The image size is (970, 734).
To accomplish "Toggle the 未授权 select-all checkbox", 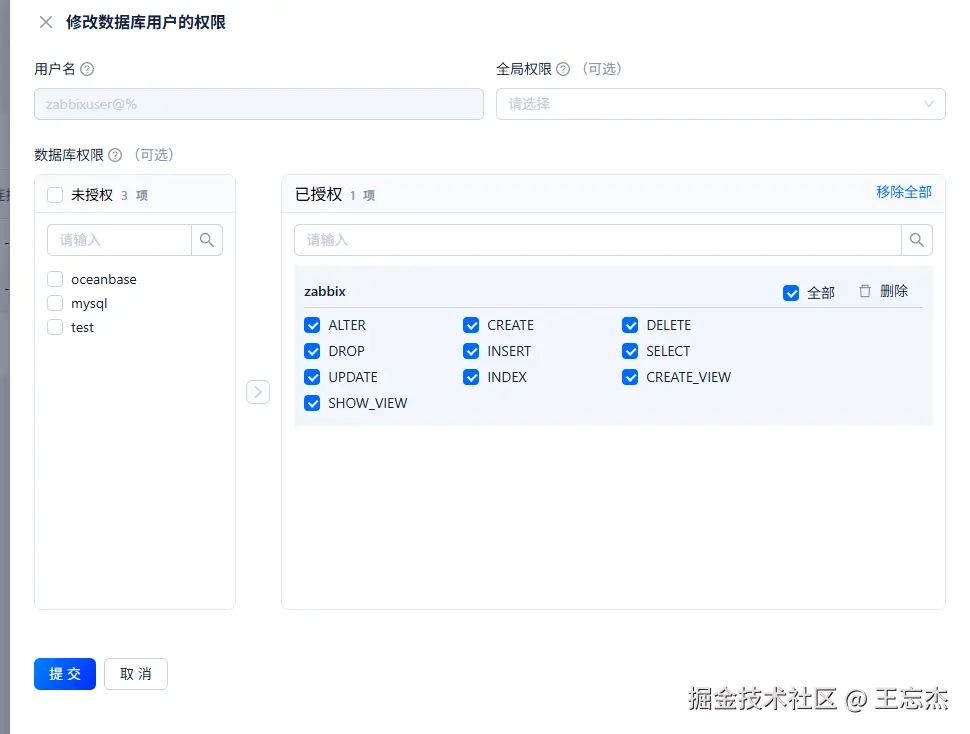I will pos(55,195).
